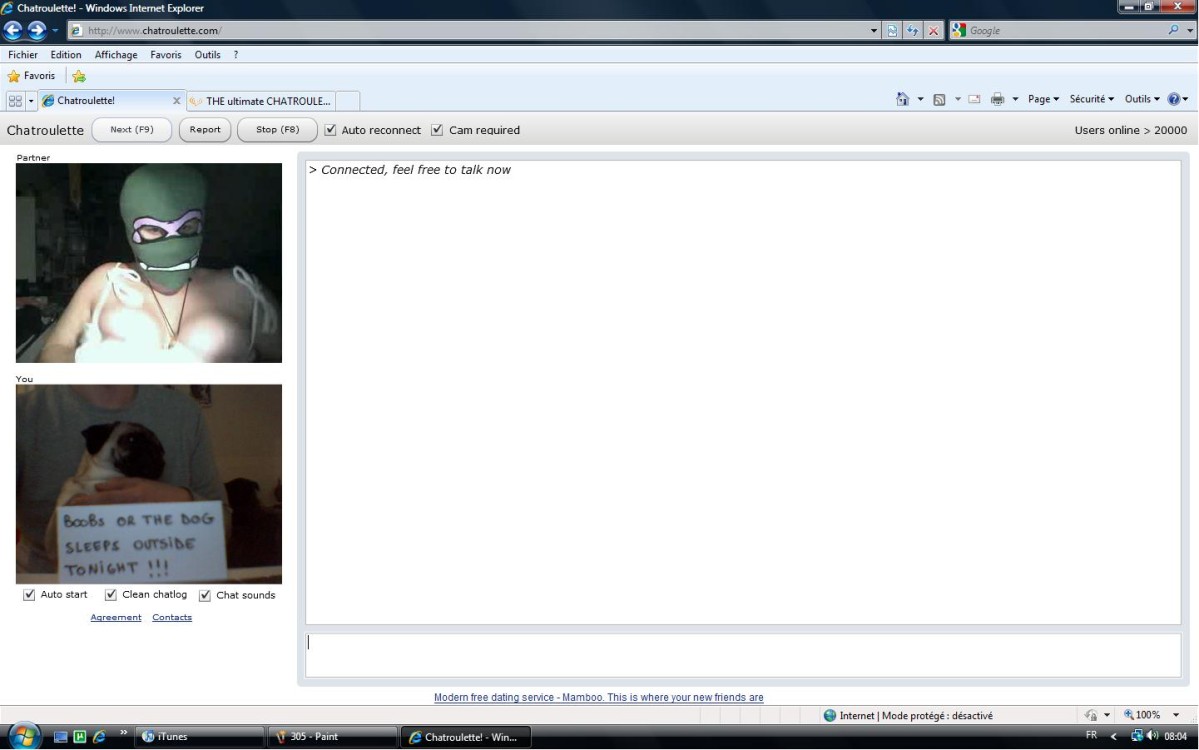Screen dimensions: 1199x750
Task: Click the Read Mail envelope icon
Action: click(x=974, y=99)
